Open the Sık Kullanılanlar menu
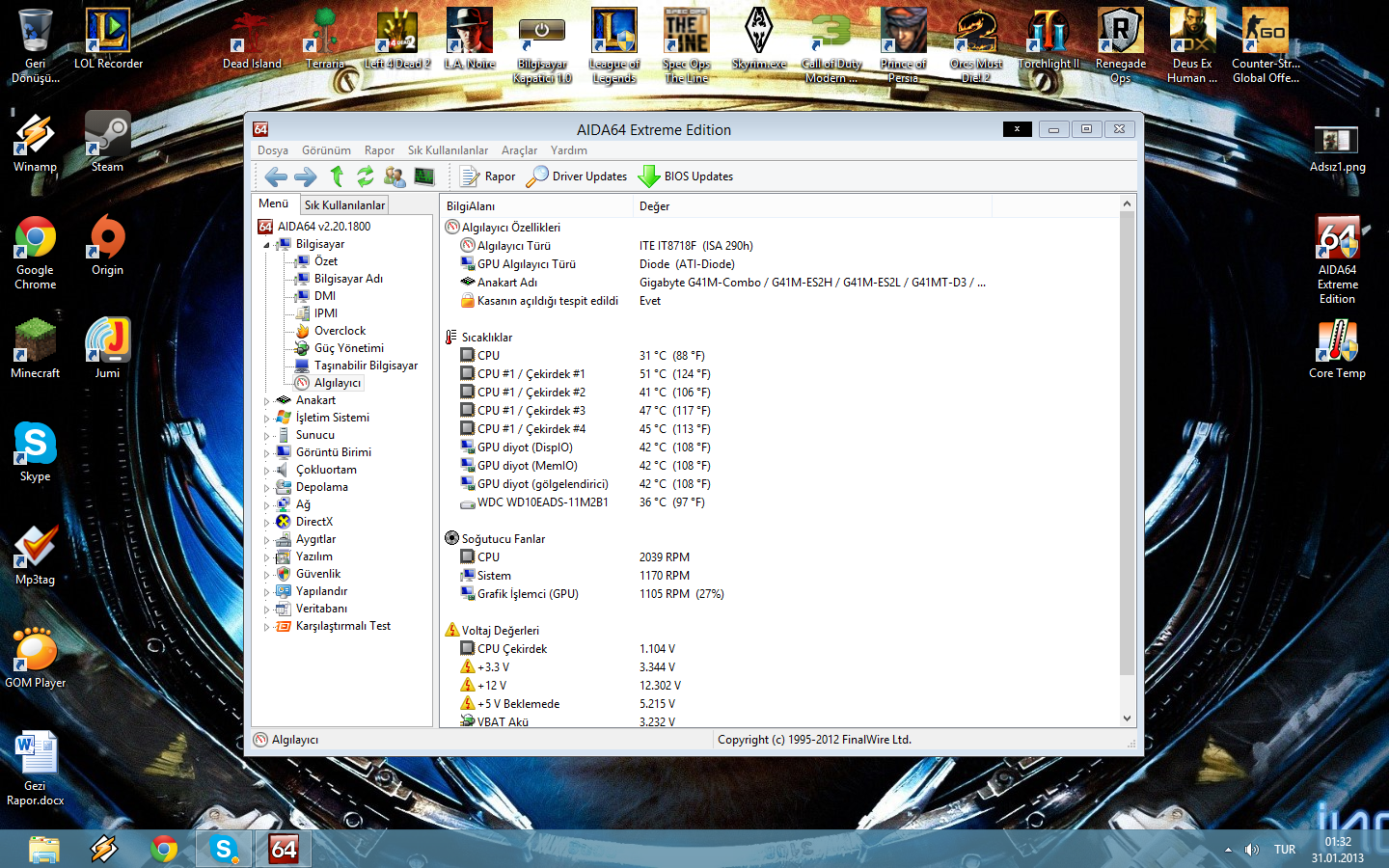Viewport: 1389px width, 868px height. point(448,150)
